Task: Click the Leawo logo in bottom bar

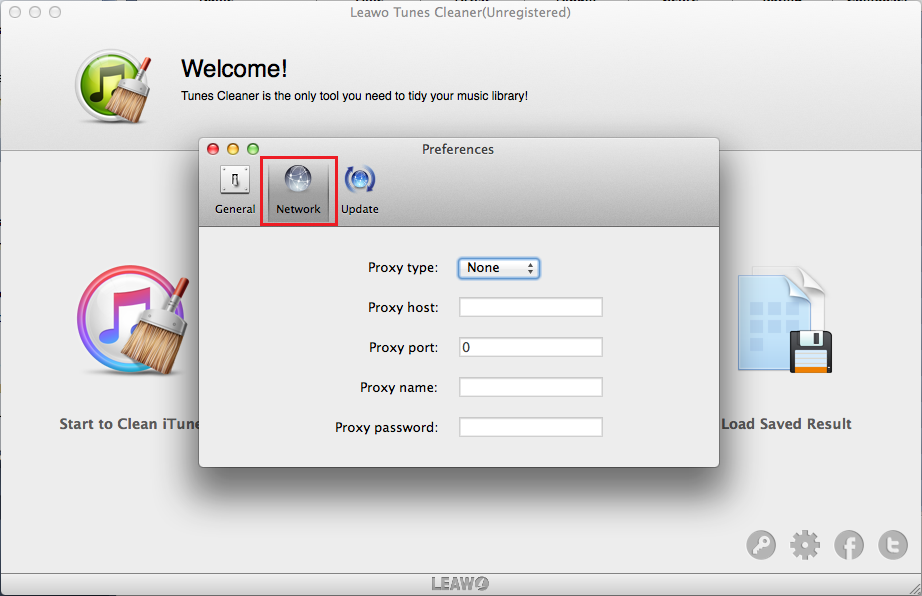Action: pos(460,584)
